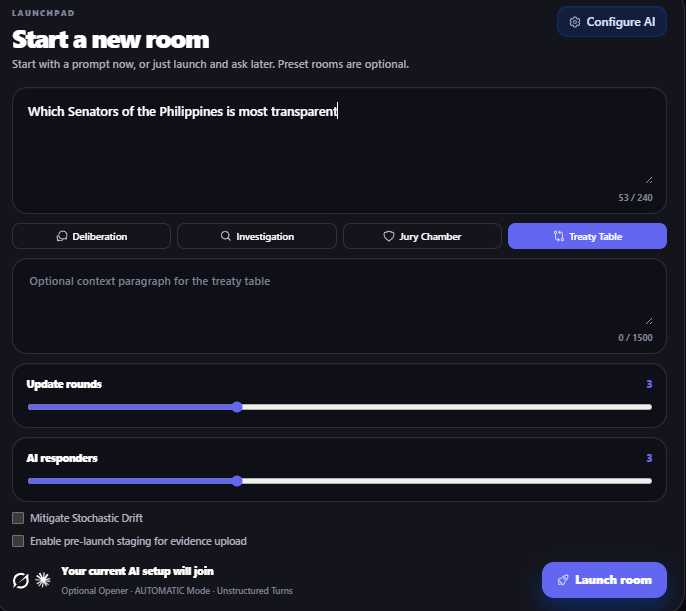Image resolution: width=686 pixels, height=611 pixels.
Task: Open the Configure AI settings
Action: pos(612,22)
